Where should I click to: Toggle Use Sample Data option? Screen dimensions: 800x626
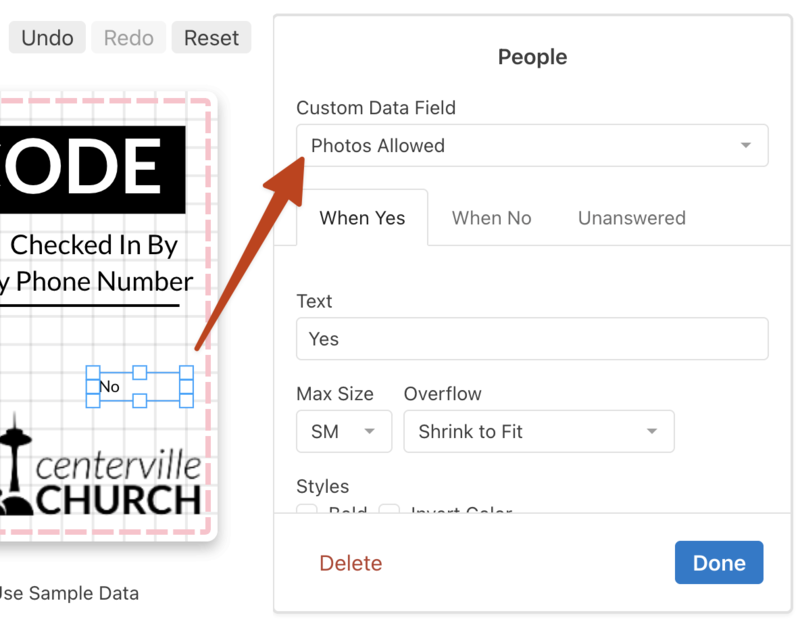(x=68, y=593)
